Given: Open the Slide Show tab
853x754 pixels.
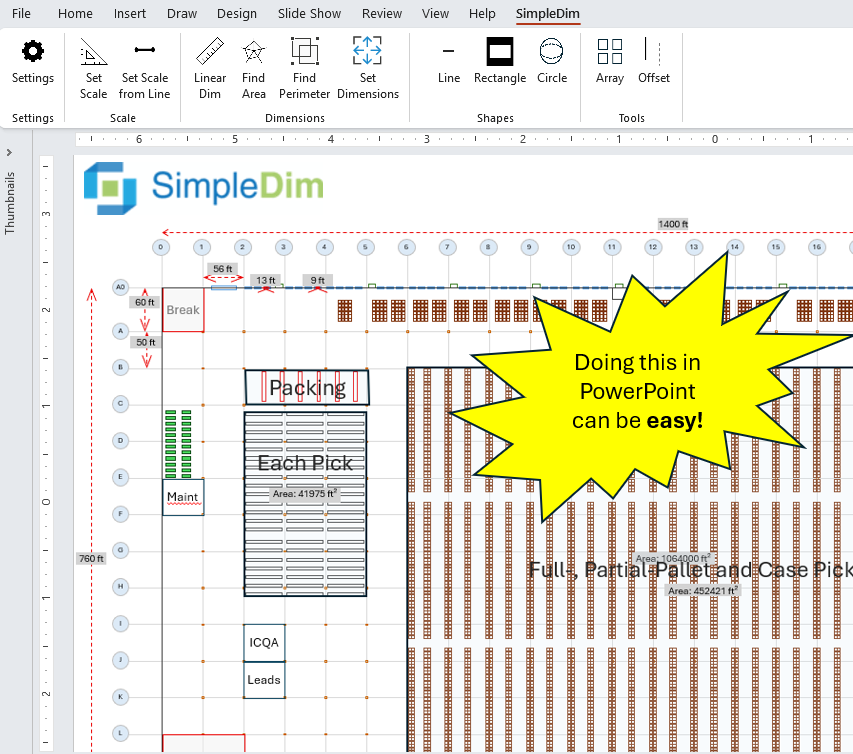Looking at the screenshot, I should point(309,14).
